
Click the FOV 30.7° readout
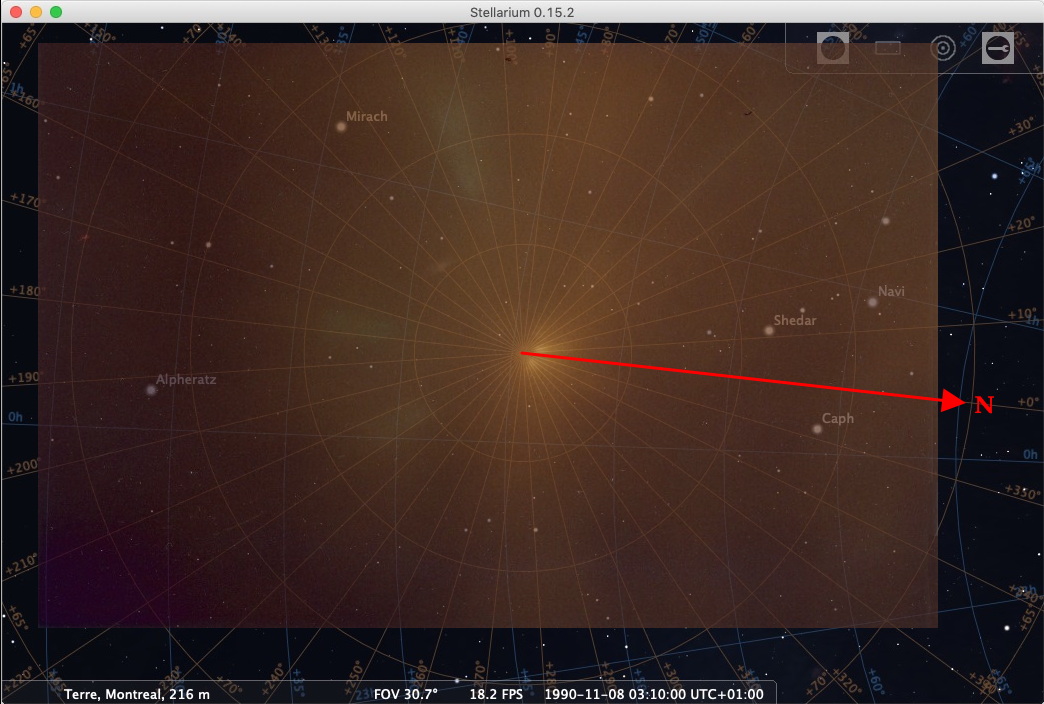click(405, 694)
